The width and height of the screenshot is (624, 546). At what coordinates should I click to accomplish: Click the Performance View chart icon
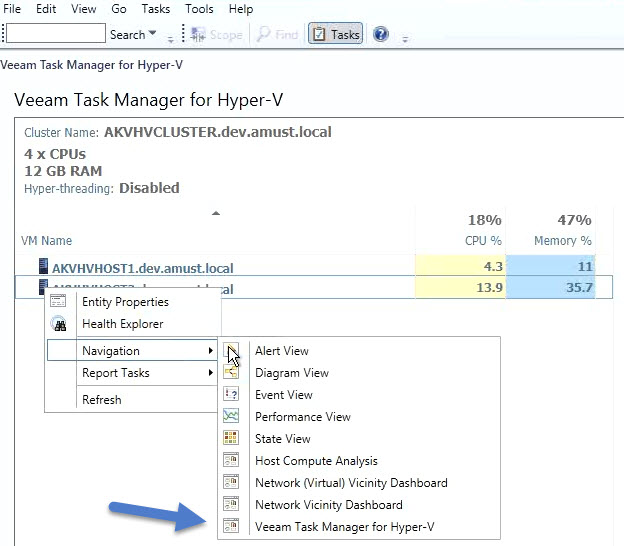[231, 416]
